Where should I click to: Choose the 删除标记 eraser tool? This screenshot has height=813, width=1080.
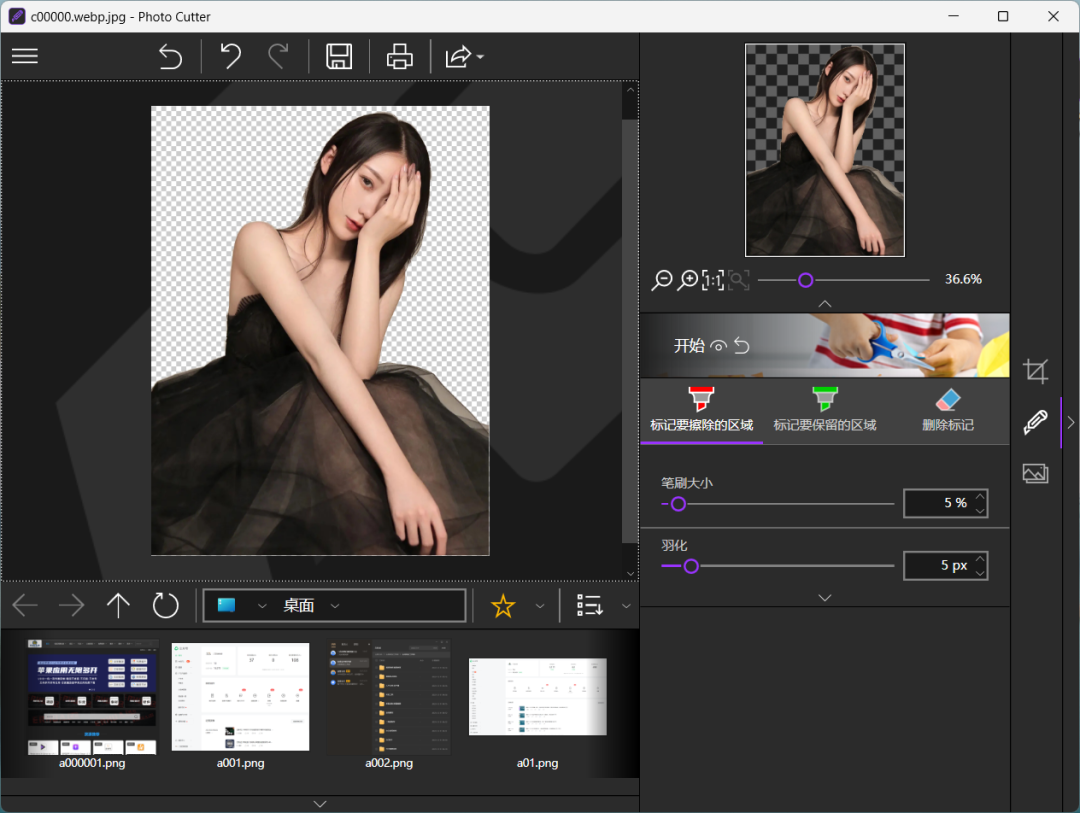pyautogui.click(x=947, y=410)
